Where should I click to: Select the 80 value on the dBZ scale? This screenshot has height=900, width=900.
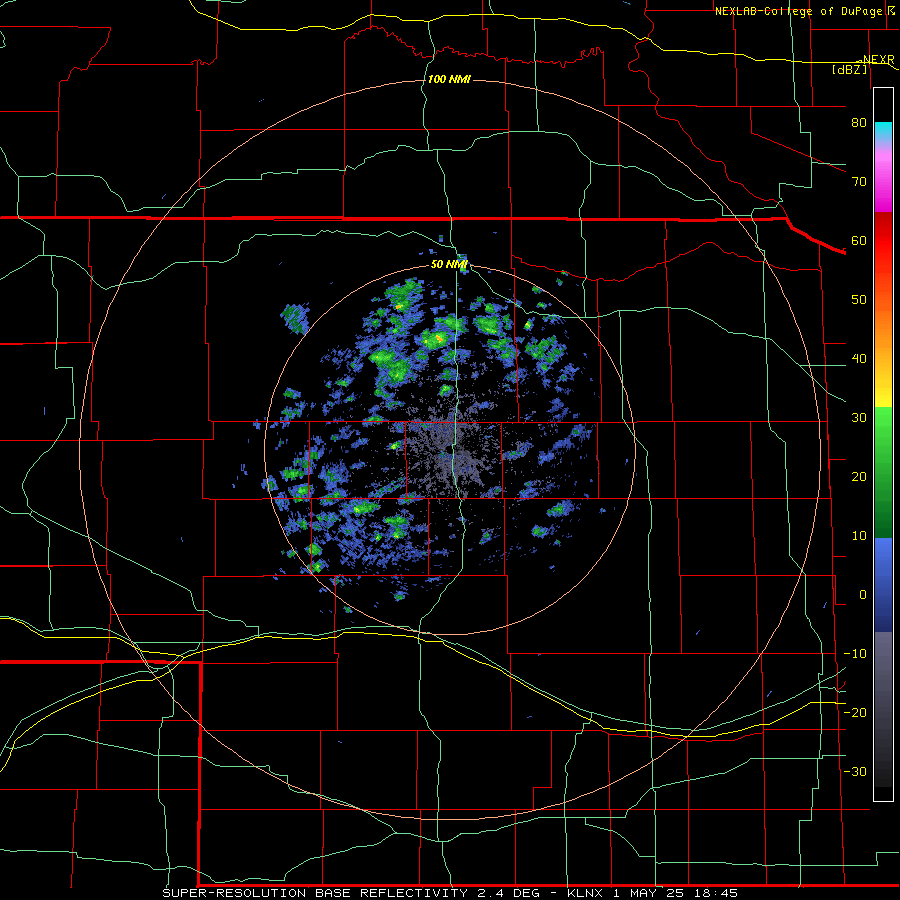tap(859, 122)
